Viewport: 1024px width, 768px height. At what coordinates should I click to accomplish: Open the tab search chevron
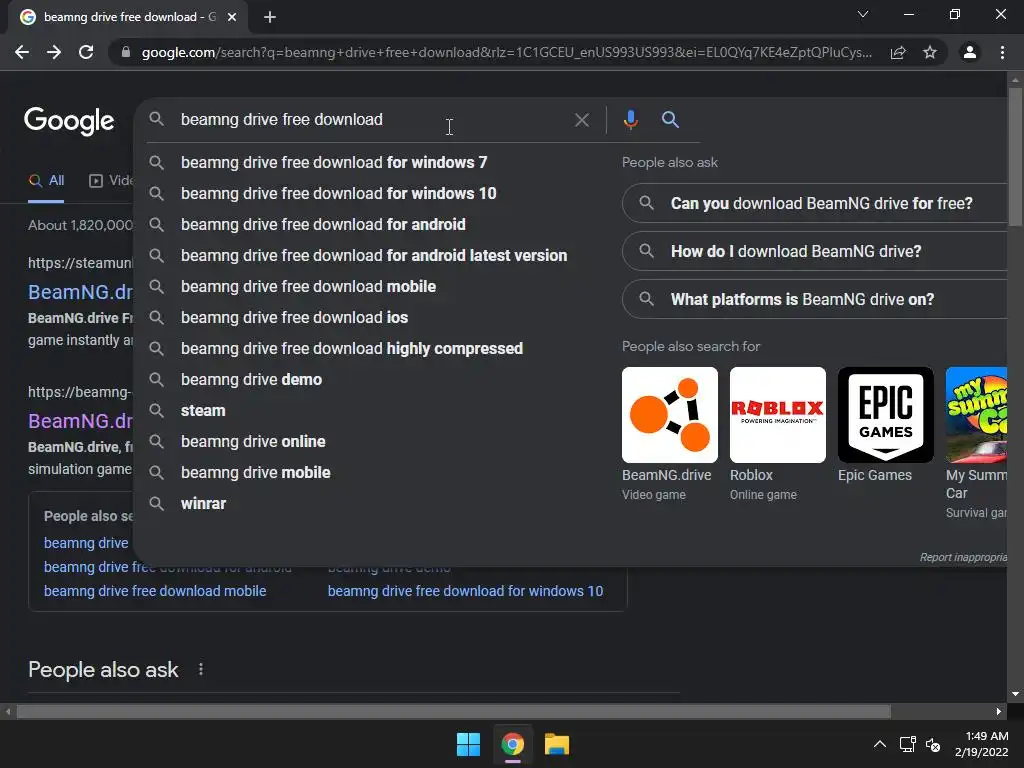[x=863, y=14]
